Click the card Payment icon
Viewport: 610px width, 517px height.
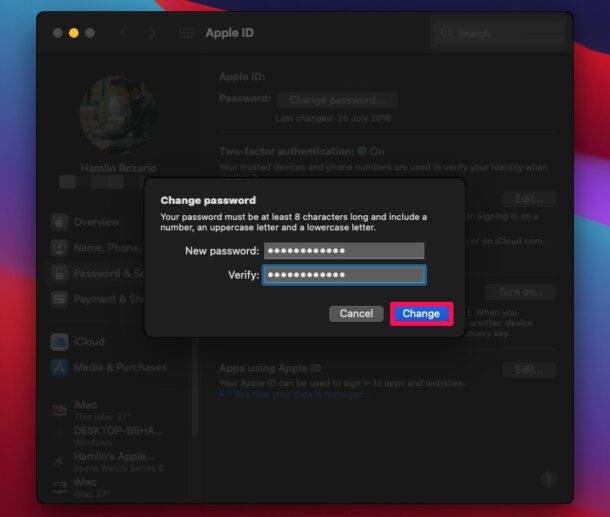coord(59,300)
